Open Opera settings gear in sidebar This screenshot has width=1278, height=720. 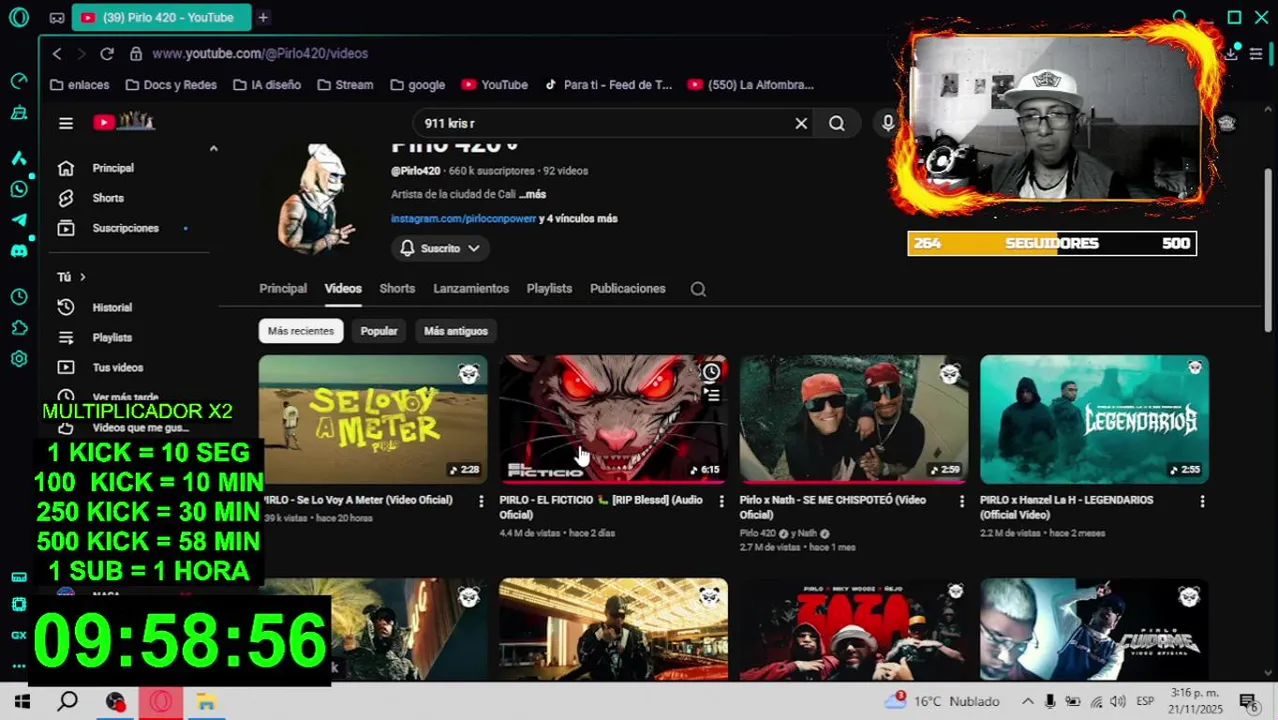18,359
